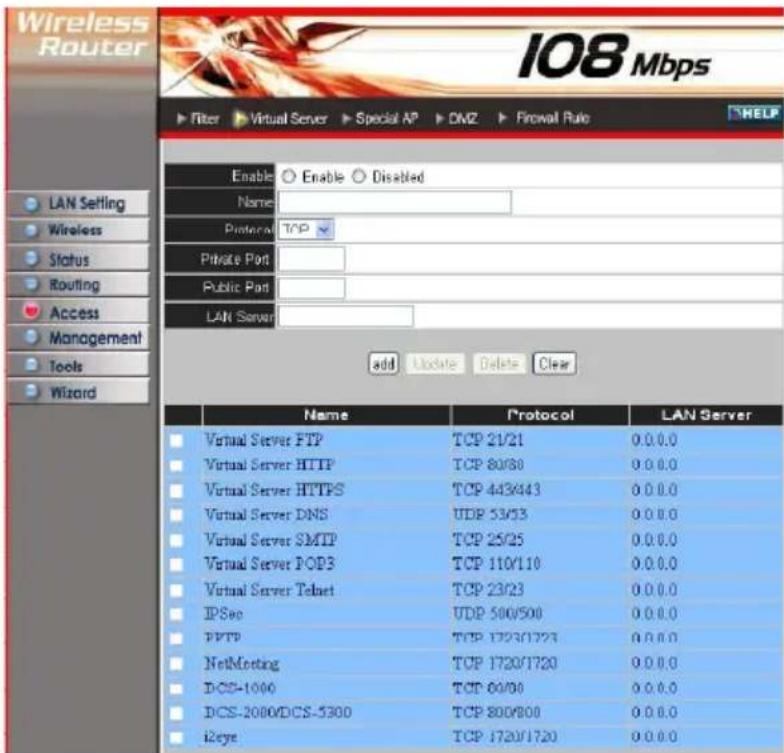Select the NetMeeting entry name
Viewport: 784px width, 753px height.
[x=242, y=664]
